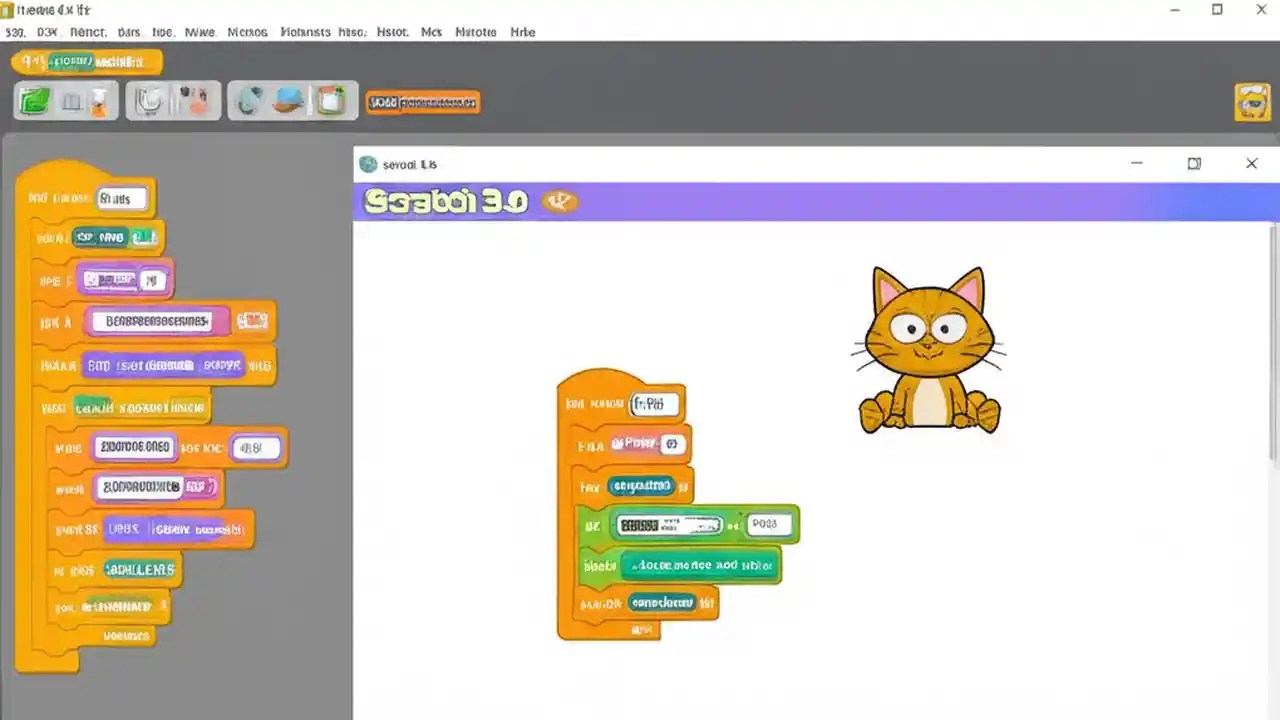This screenshot has height=720, width=1280.
Task: Click the cat logo in the Scratch 3.0 title bar
Action: coord(559,201)
